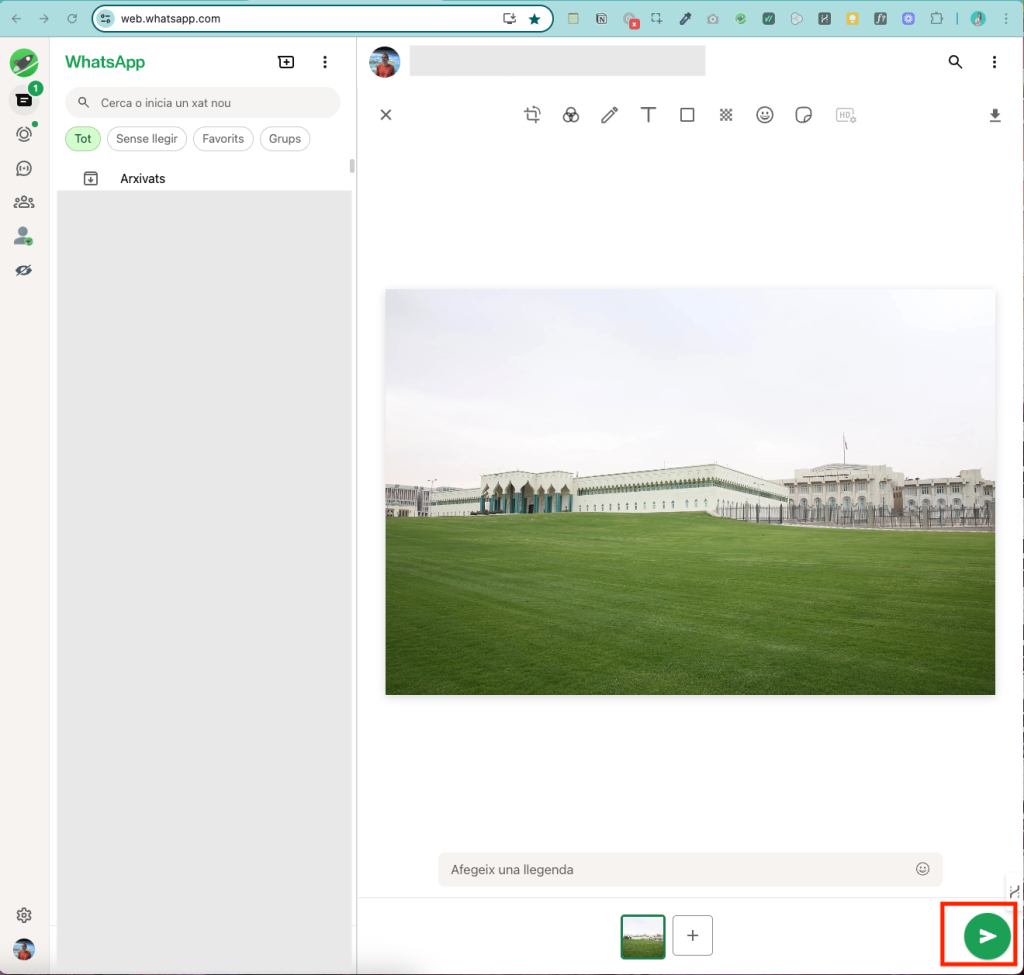Add another file with the plus button
This screenshot has width=1024, height=975.
coord(692,936)
